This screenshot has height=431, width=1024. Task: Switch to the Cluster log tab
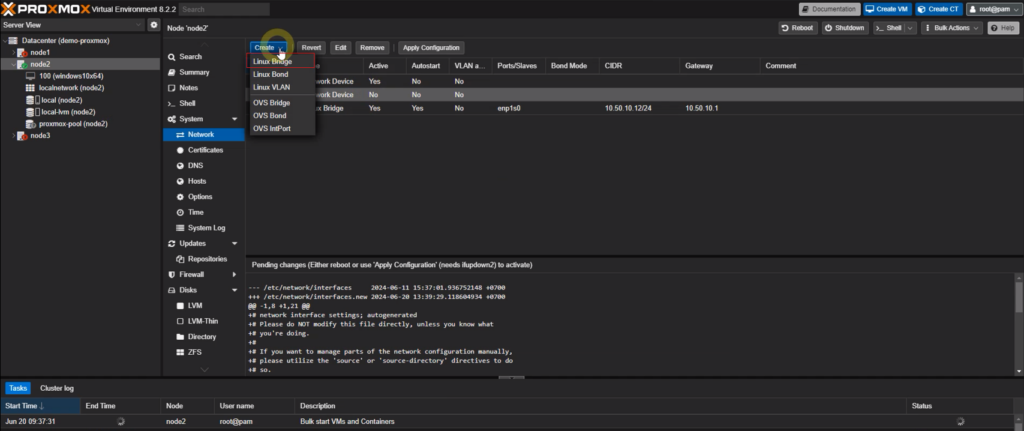(57, 388)
